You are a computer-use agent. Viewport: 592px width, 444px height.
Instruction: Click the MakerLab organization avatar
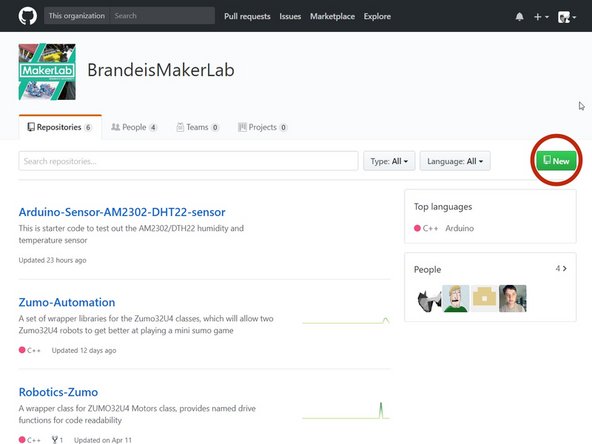click(47, 72)
